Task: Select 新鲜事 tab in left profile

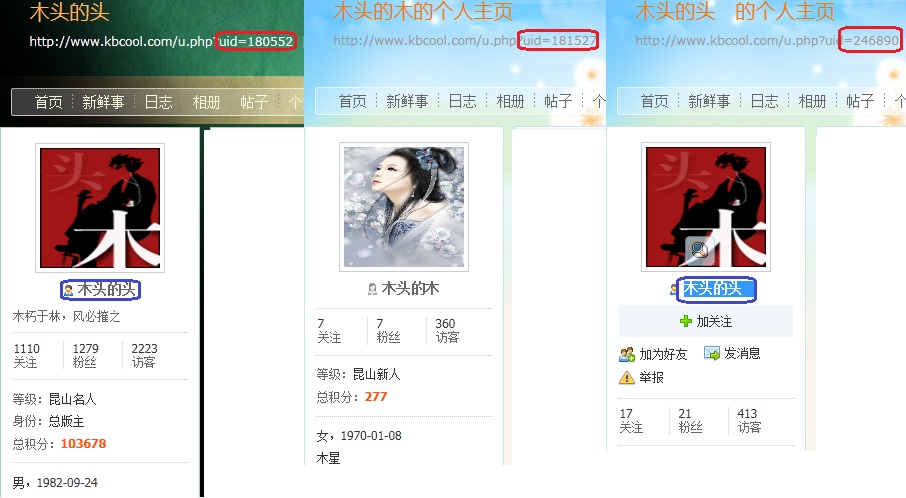Action: (x=103, y=102)
